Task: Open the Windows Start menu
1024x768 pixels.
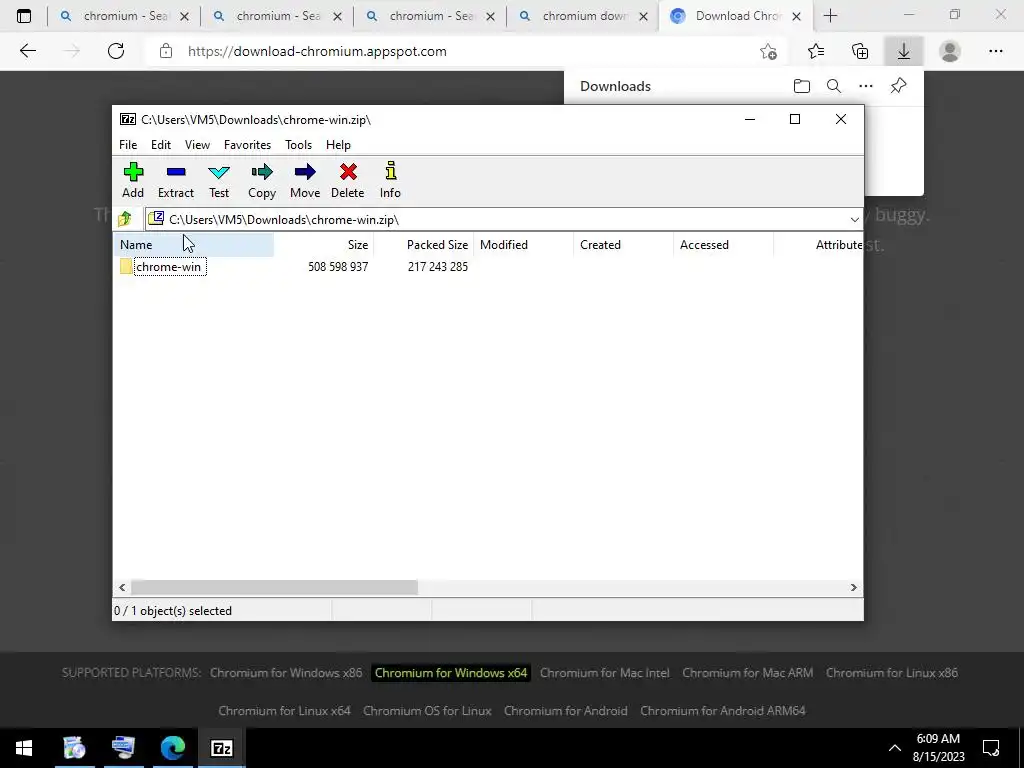Action: click(x=24, y=748)
